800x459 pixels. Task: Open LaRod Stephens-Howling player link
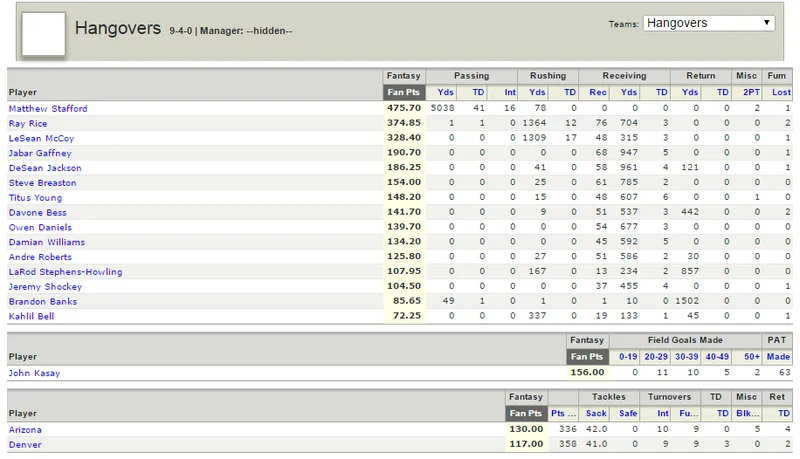[65, 271]
